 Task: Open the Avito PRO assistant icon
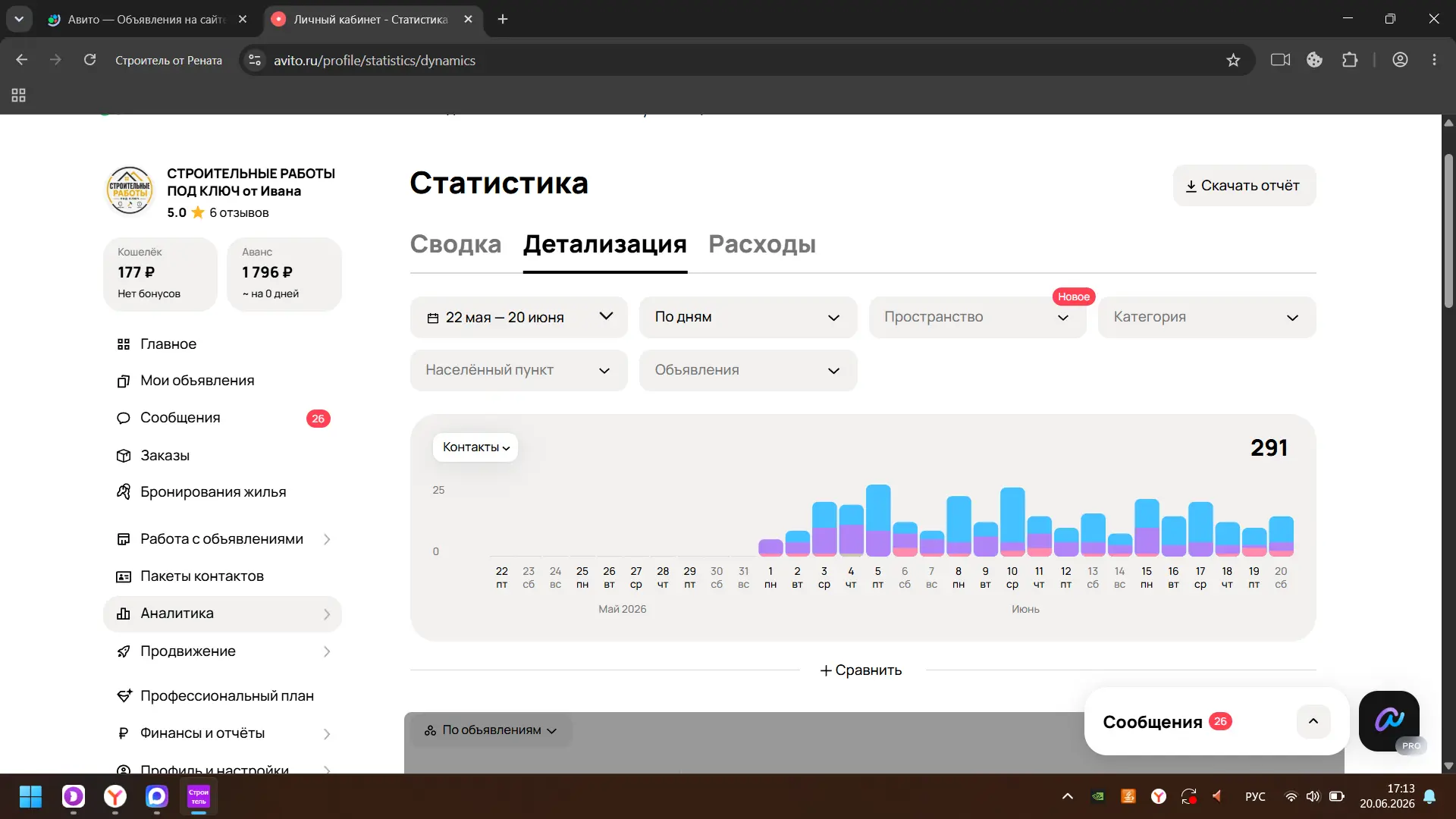[x=1389, y=720]
